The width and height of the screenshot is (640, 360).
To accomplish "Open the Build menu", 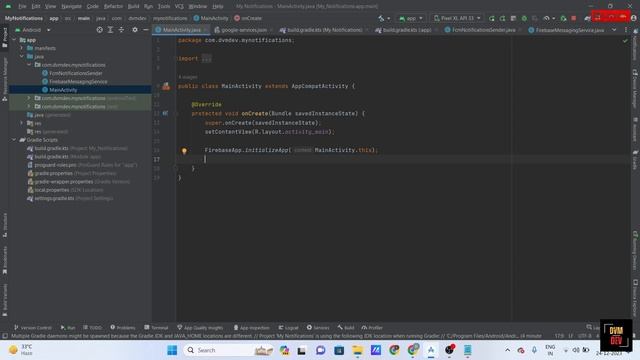I will [x=133, y=6].
